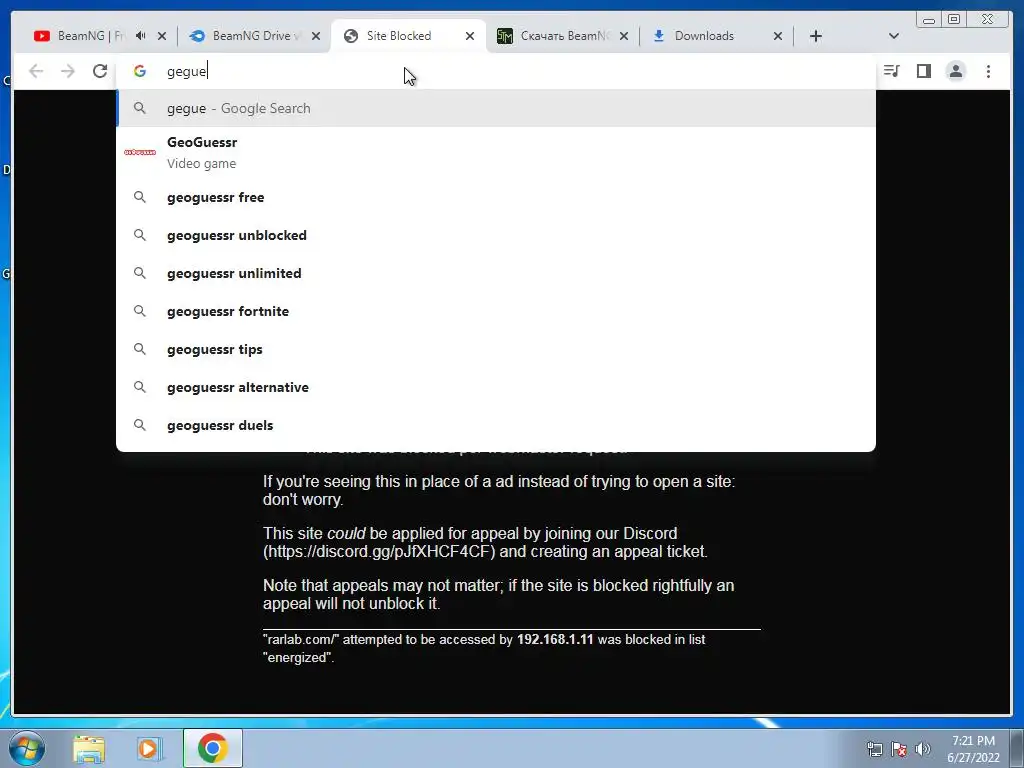
Task: Open the network tray icon
Action: 874,749
